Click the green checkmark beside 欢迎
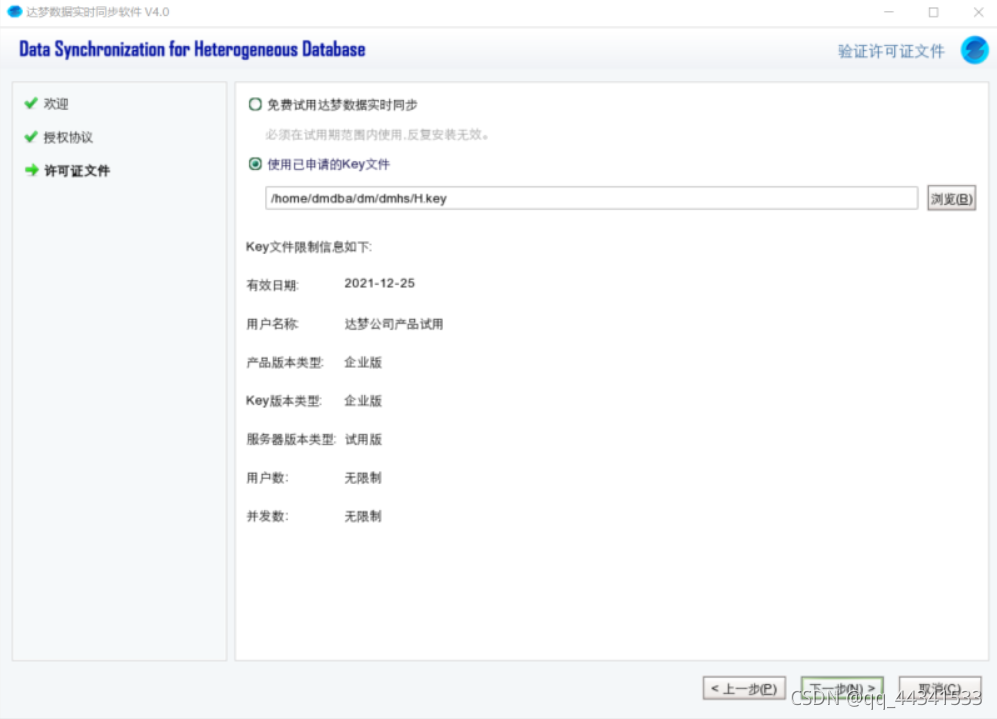Screen dimensions: 997x719 [x=31, y=103]
